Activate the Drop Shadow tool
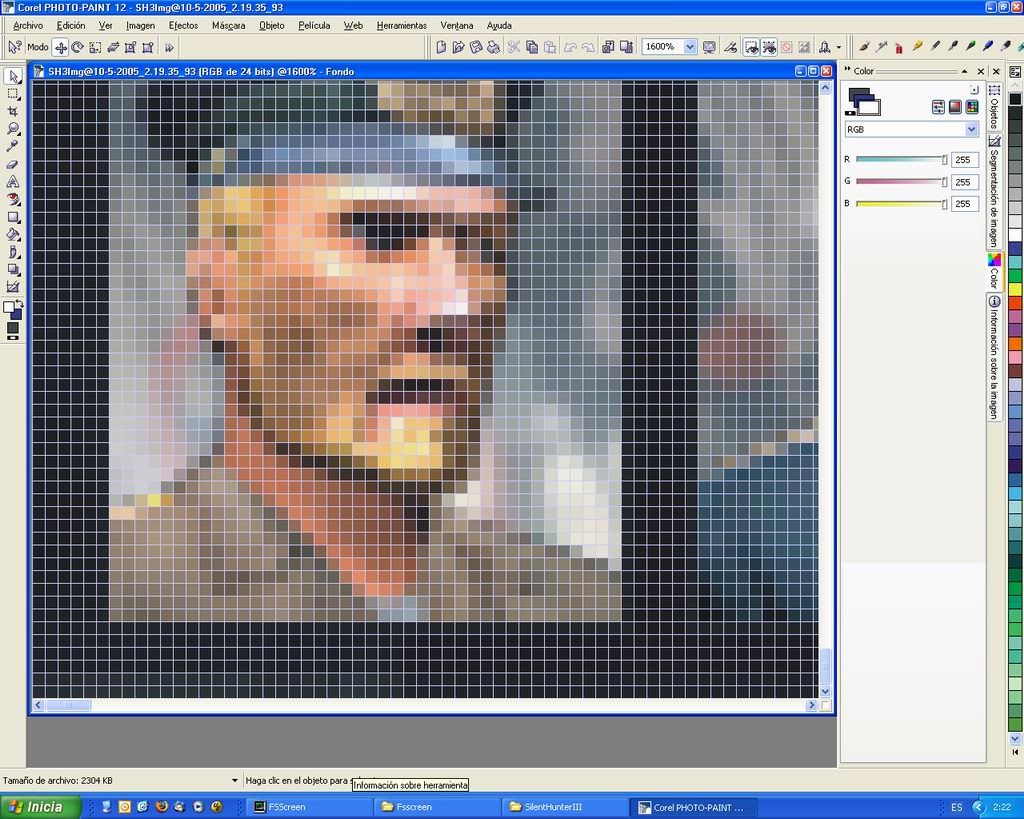1024x819 pixels. 13,270
